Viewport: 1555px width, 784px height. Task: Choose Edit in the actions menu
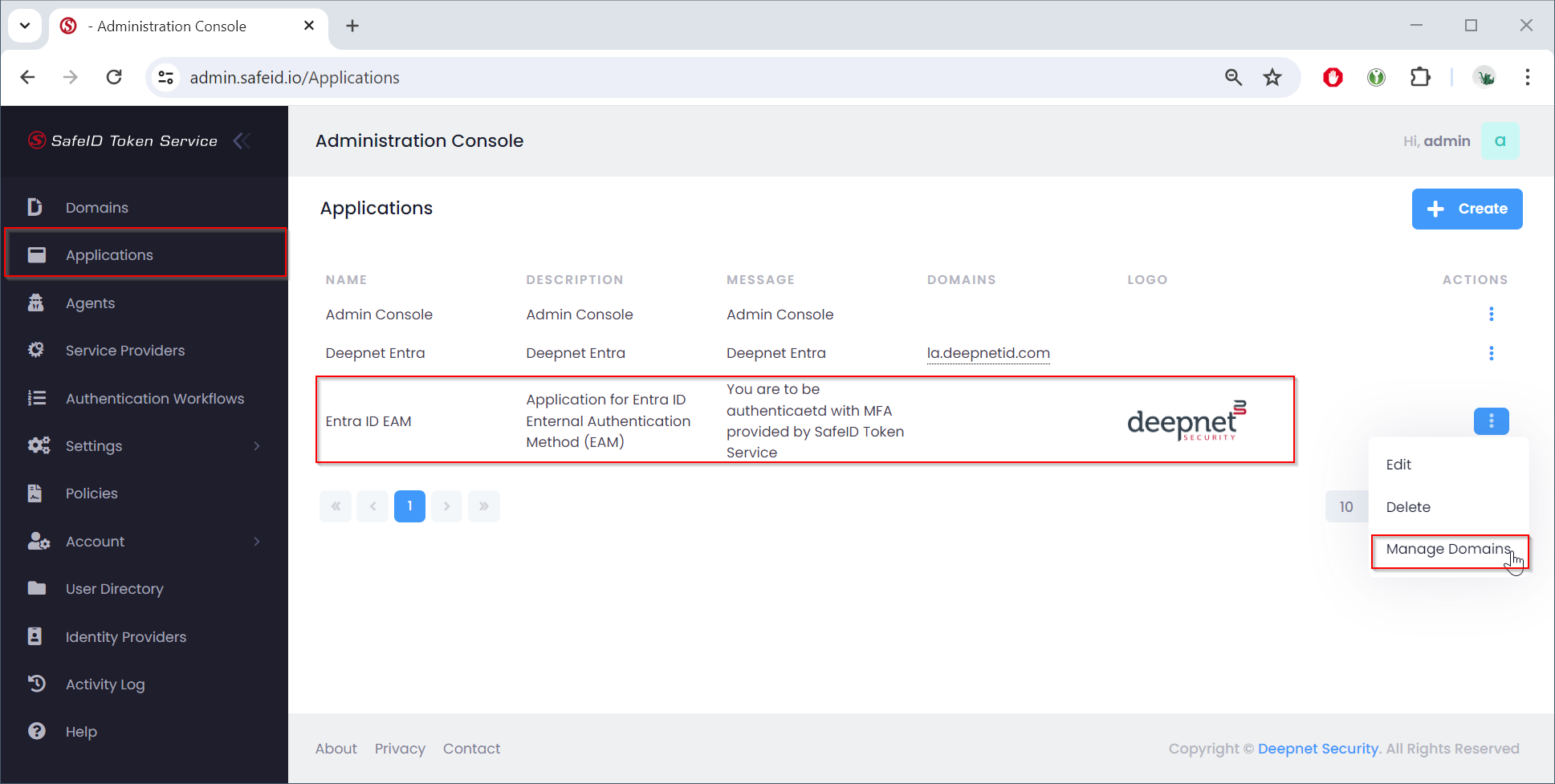1398,465
